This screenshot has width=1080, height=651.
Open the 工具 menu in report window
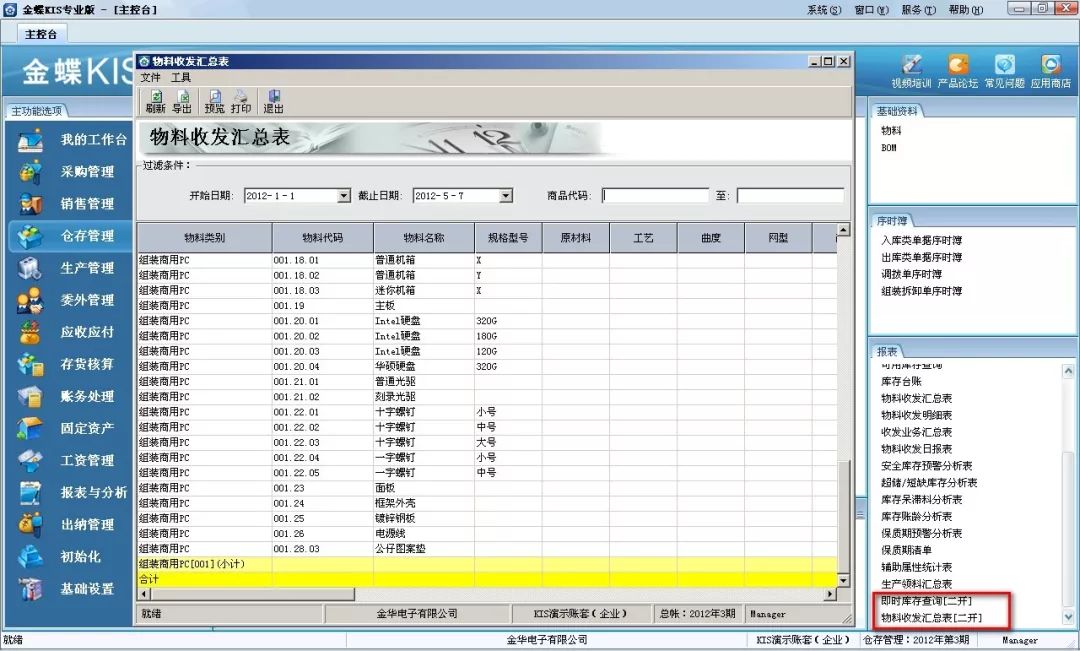180,78
